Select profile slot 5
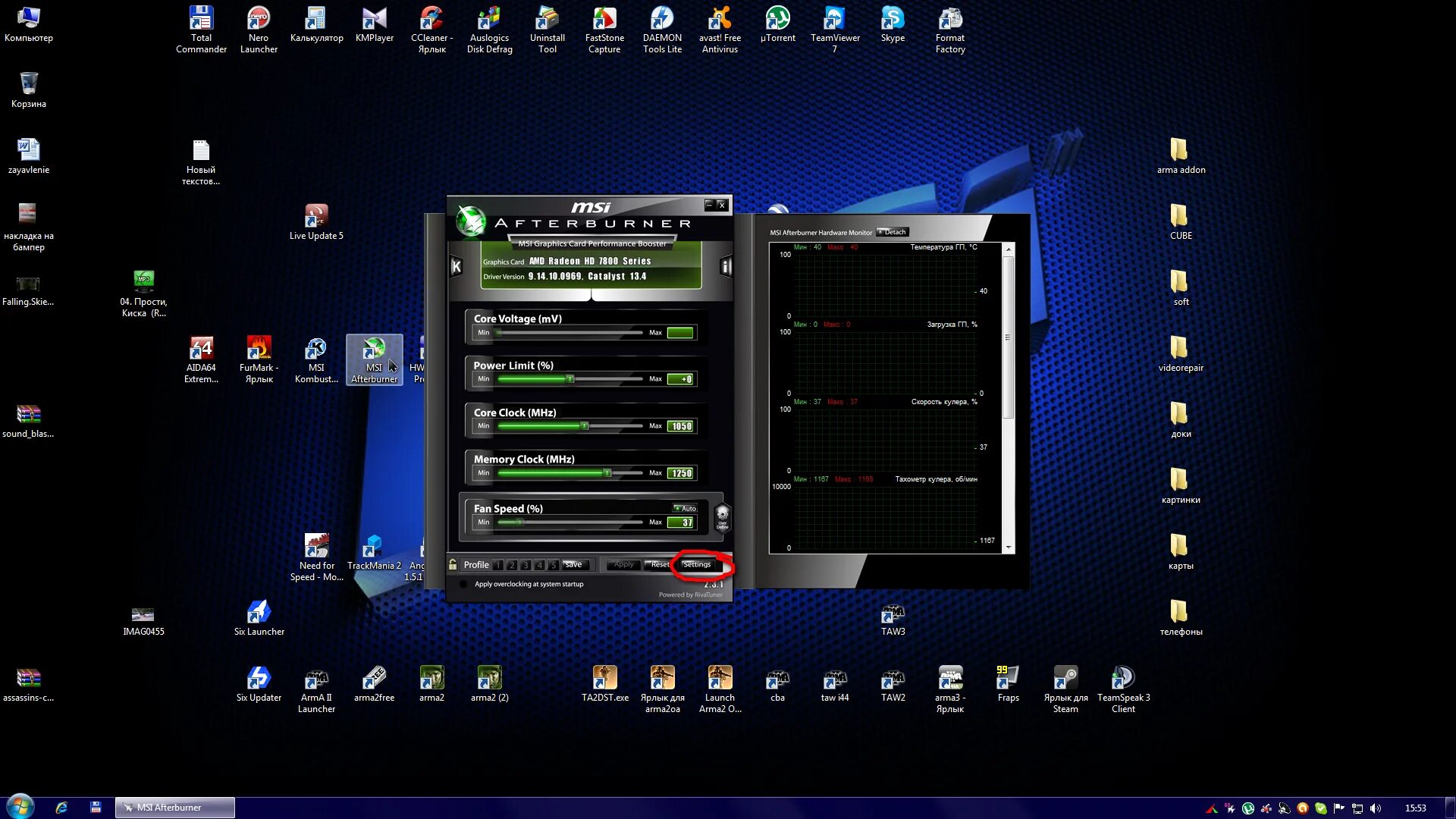The image size is (1456, 819). tap(554, 565)
